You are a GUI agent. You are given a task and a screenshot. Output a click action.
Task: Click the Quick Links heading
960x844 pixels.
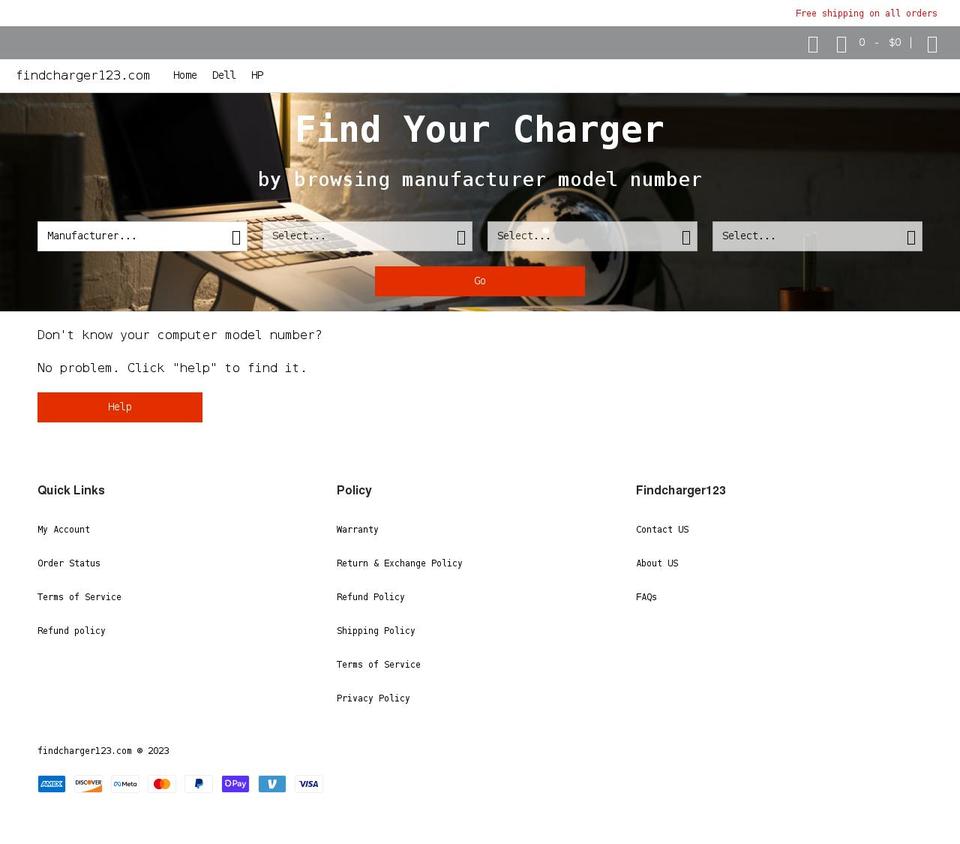[71, 490]
